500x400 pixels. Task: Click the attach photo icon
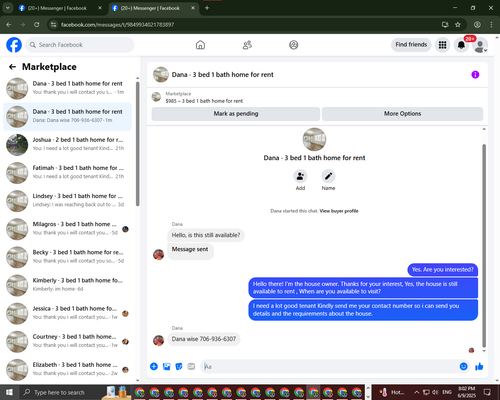pyautogui.click(x=166, y=366)
